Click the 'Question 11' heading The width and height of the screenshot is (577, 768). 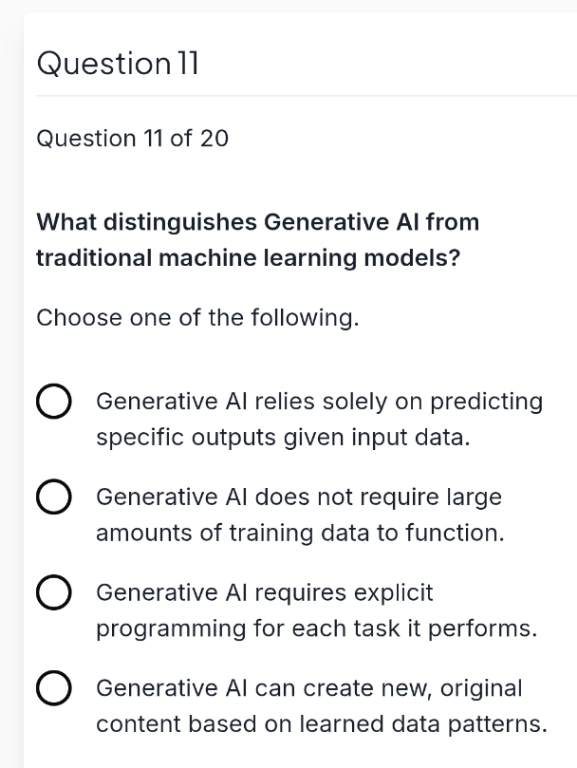tap(118, 64)
